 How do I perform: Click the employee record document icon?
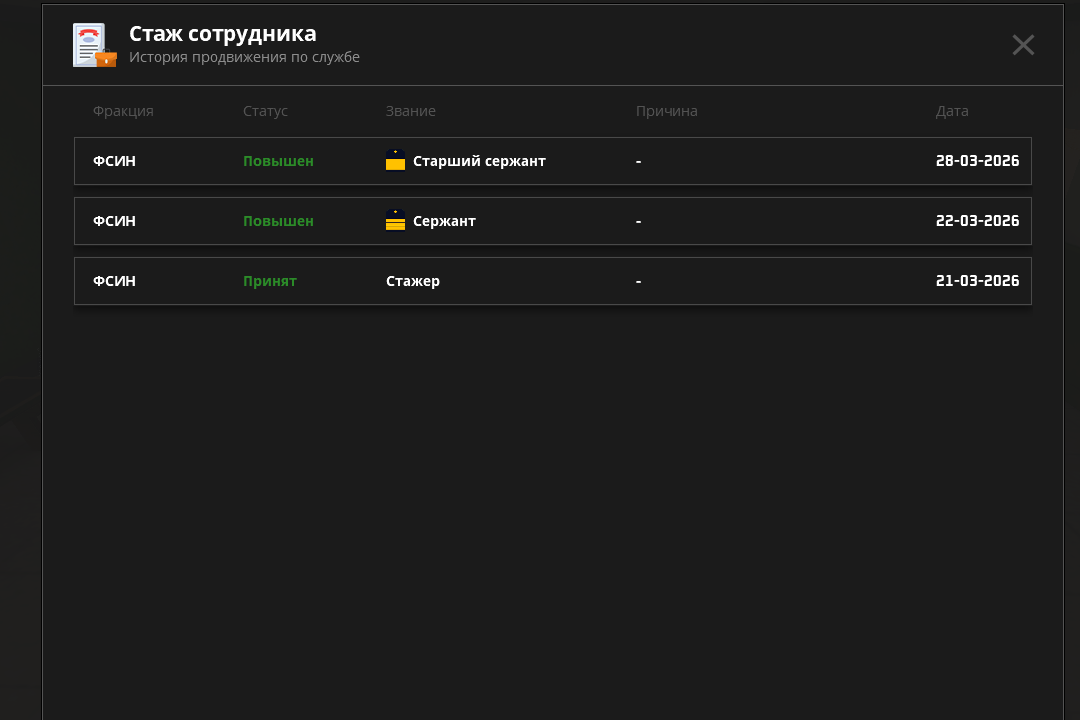pos(94,45)
